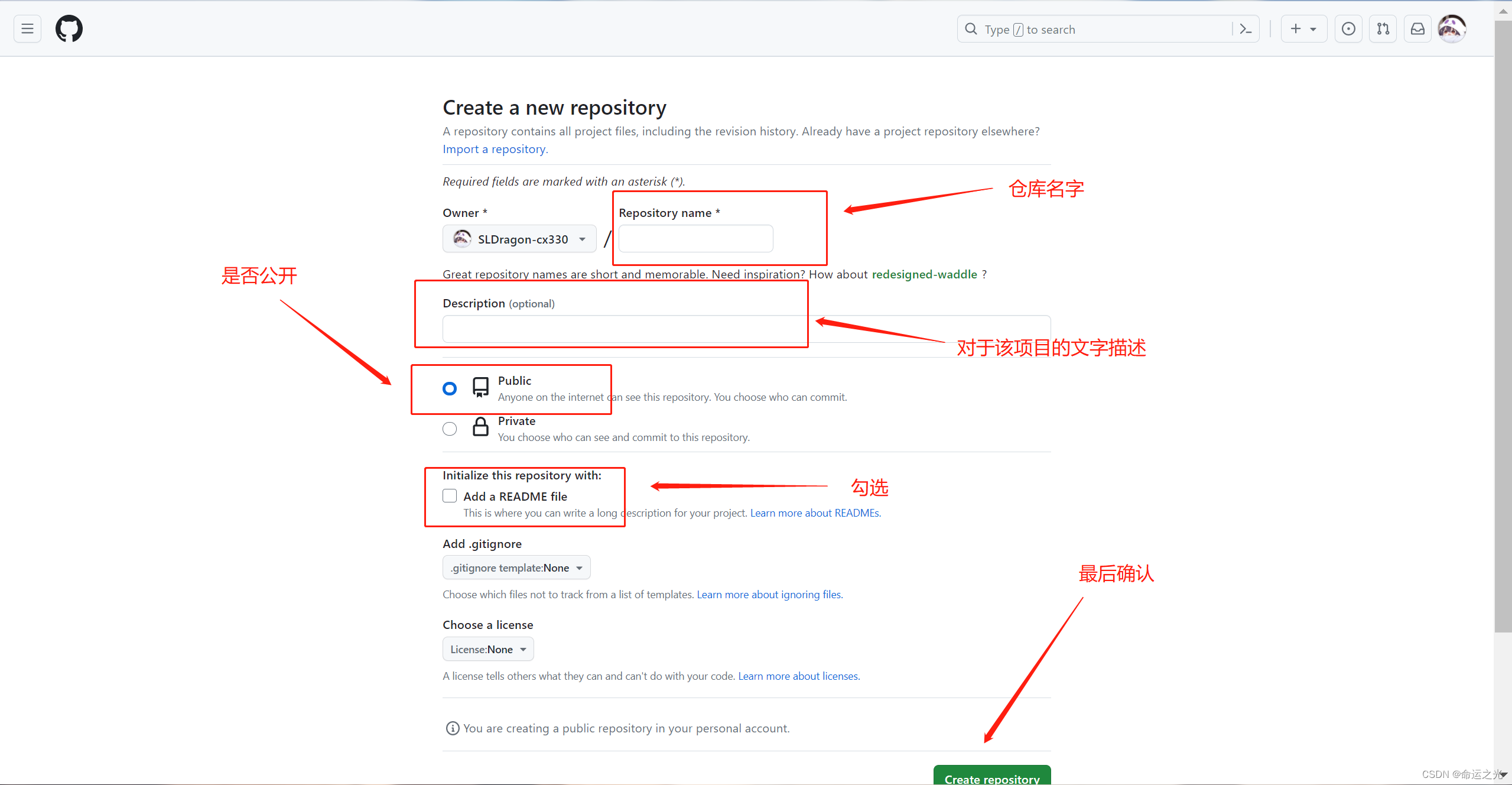Select the Private visibility radio button

tap(450, 429)
